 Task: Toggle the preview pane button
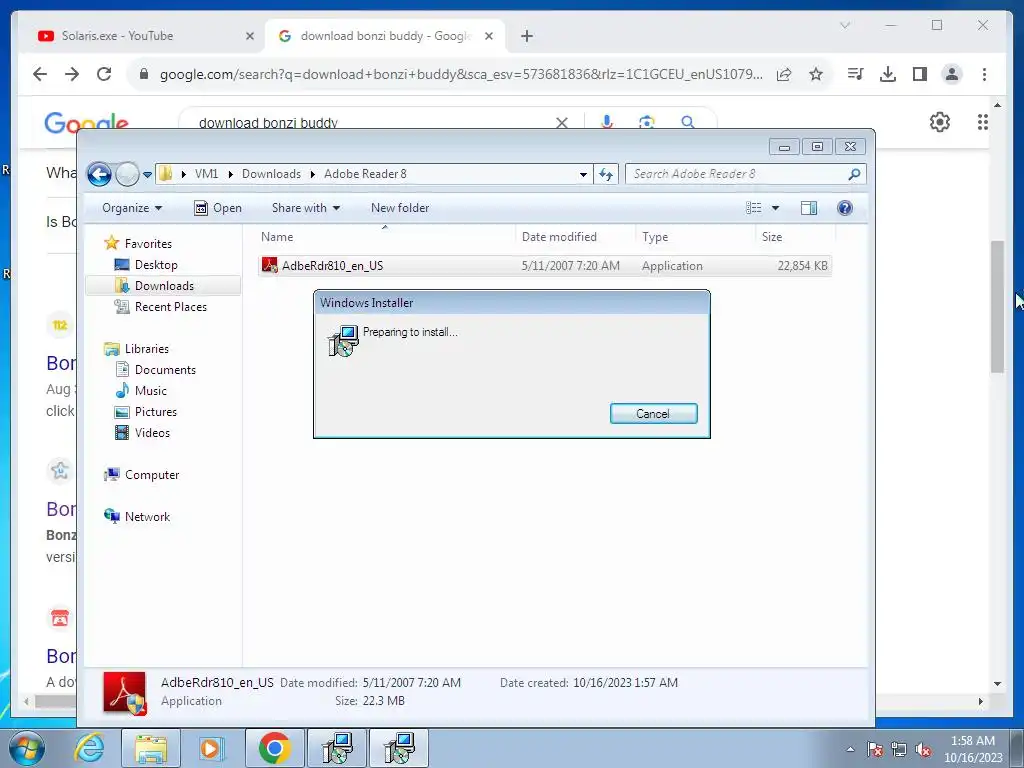(808, 208)
